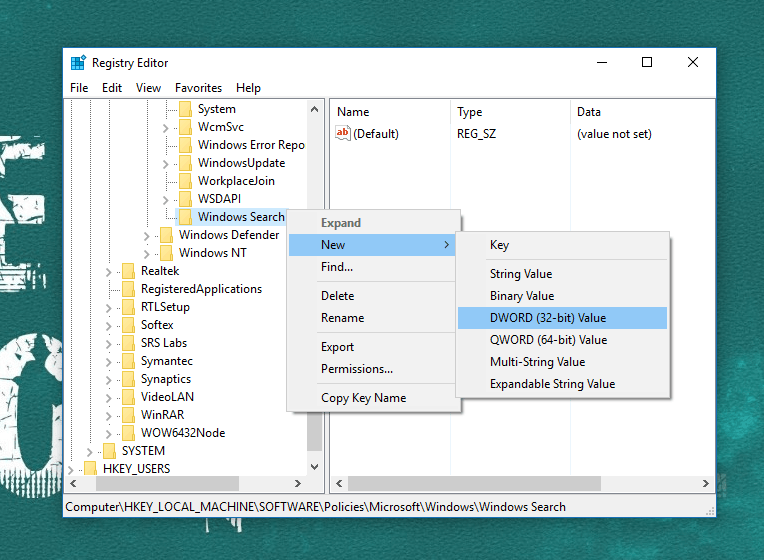Viewport: 764px width, 560px height.
Task: Click the (value not set) data cell
Action: (x=614, y=134)
